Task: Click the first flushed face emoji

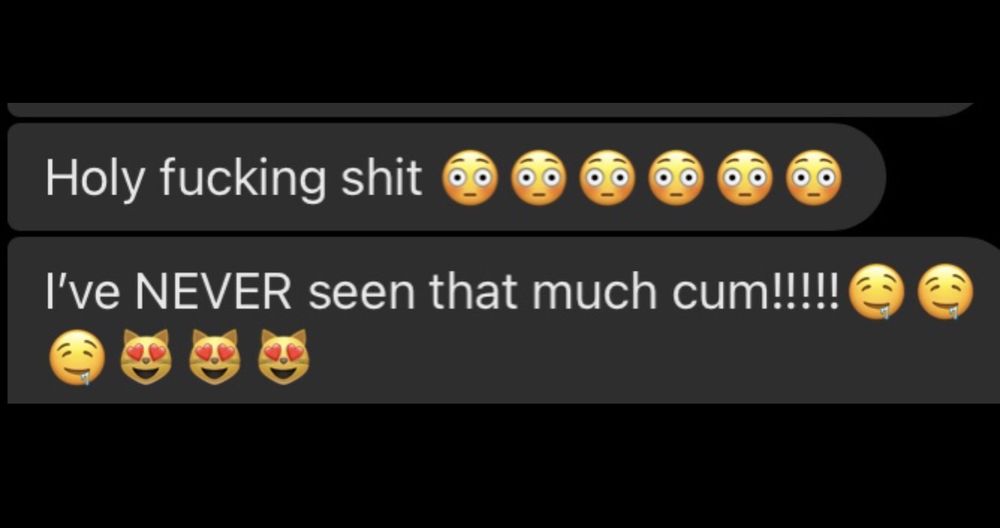Action: click(x=470, y=177)
